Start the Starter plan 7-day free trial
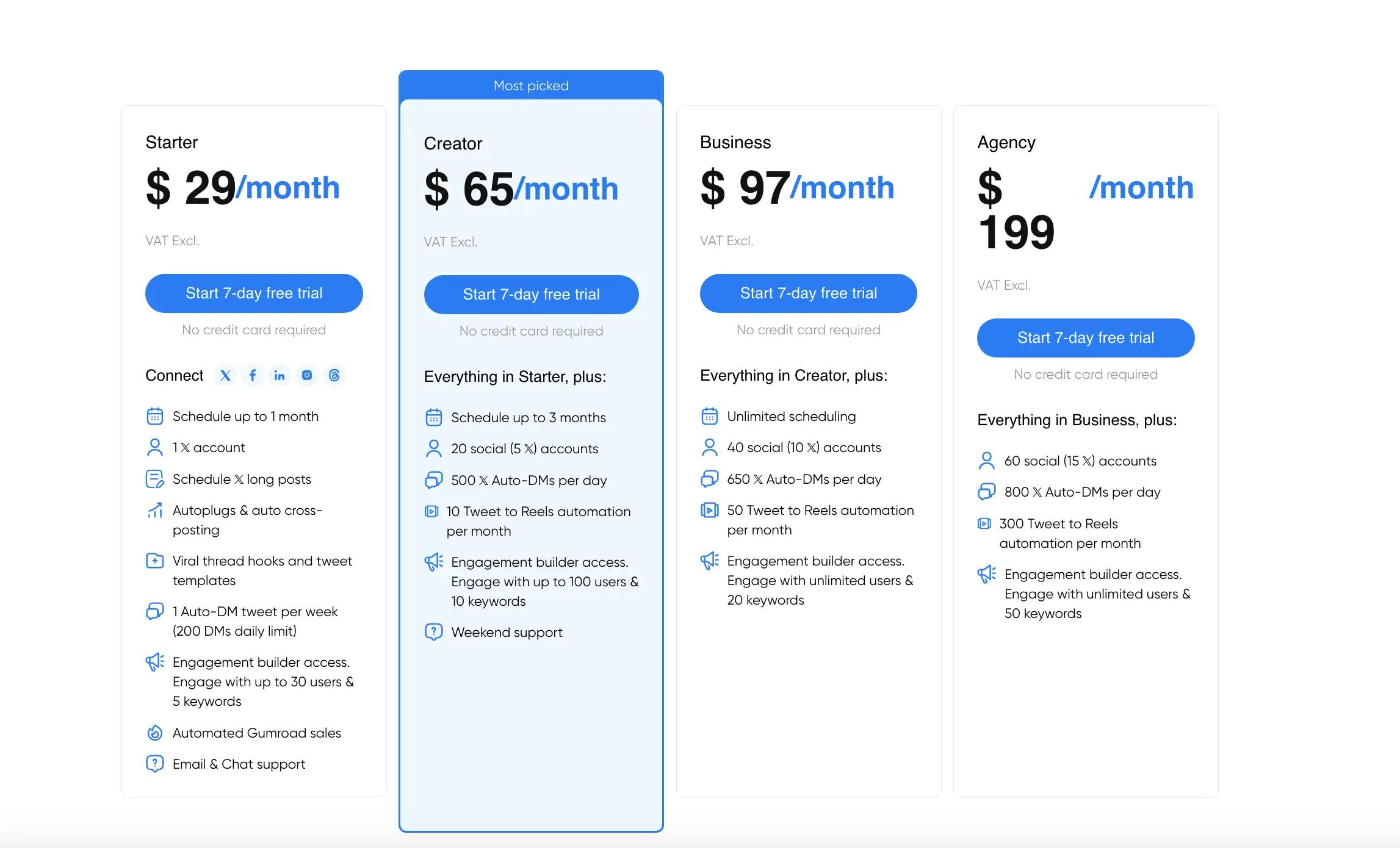This screenshot has height=848, width=1400. 254,293
